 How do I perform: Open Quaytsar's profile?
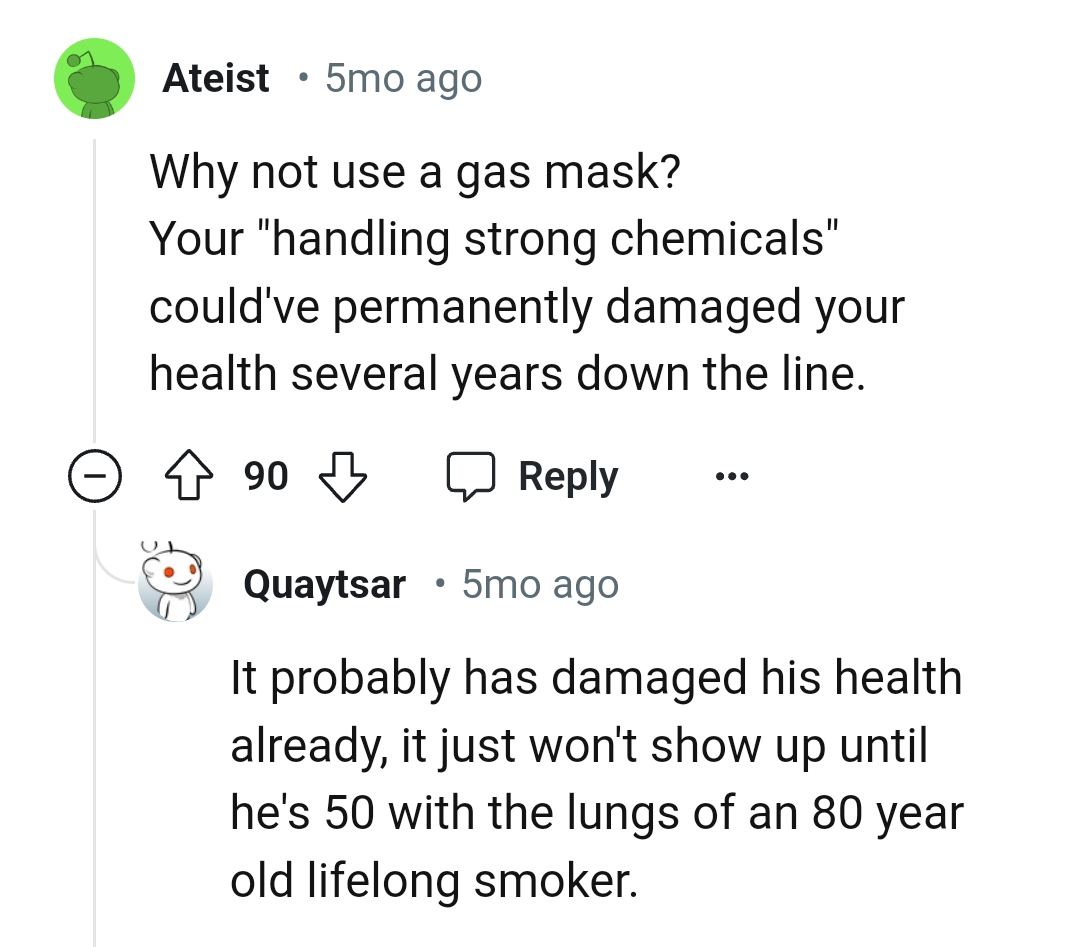[325, 584]
